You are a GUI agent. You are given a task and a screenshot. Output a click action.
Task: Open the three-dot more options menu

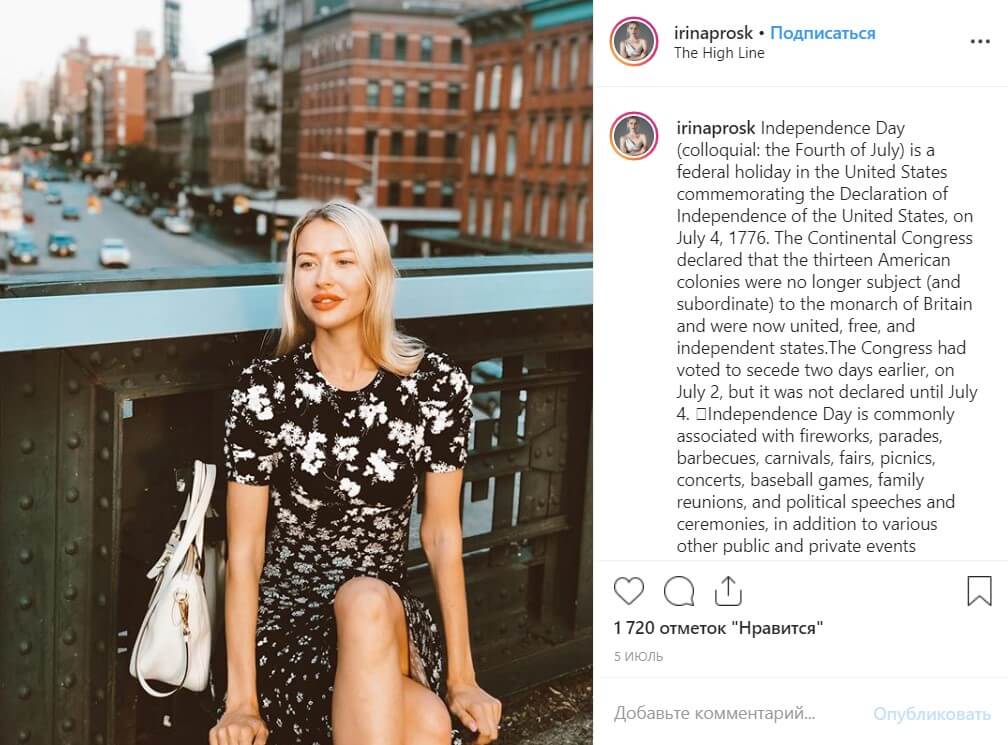click(980, 42)
